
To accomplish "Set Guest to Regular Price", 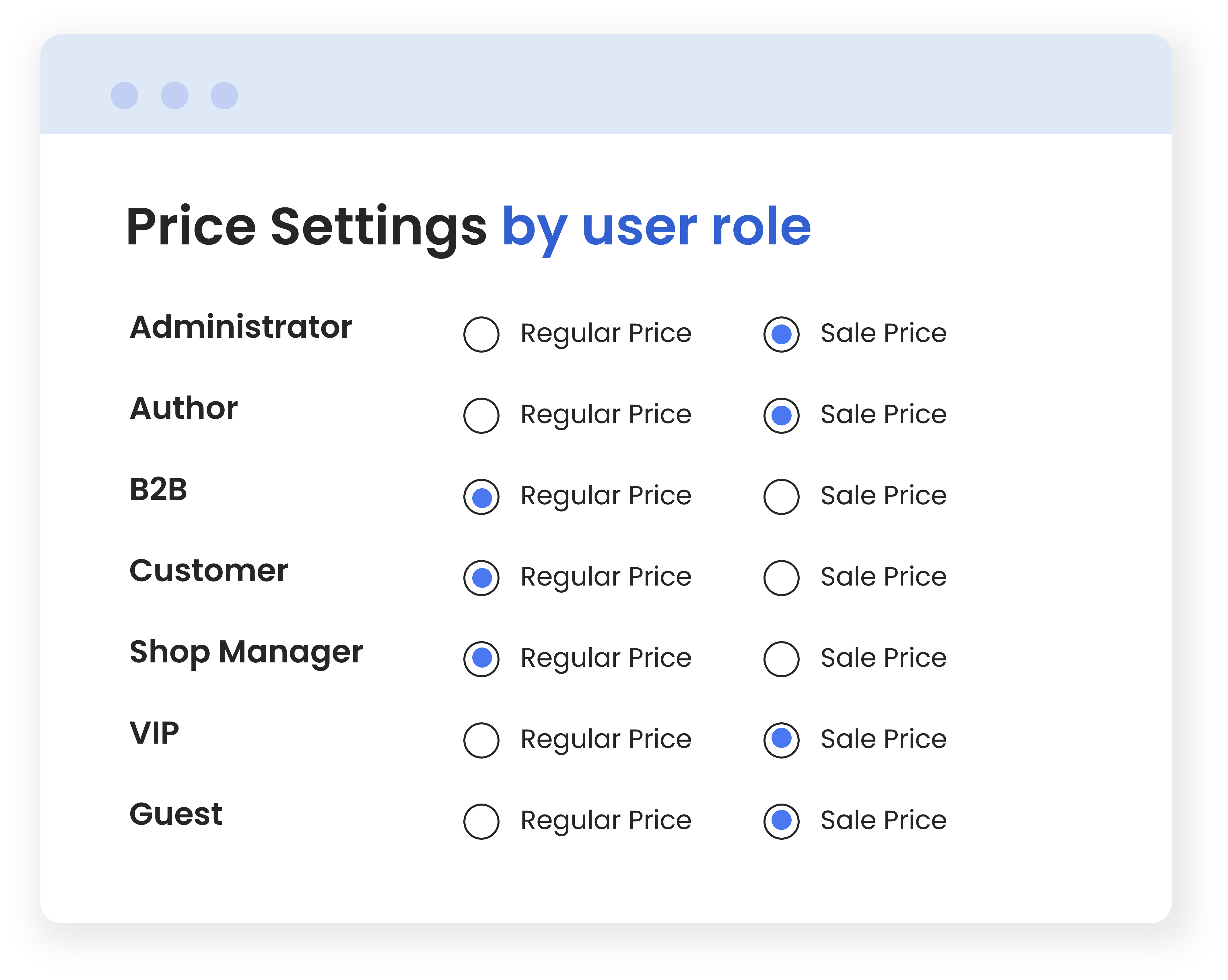I will pos(481,821).
